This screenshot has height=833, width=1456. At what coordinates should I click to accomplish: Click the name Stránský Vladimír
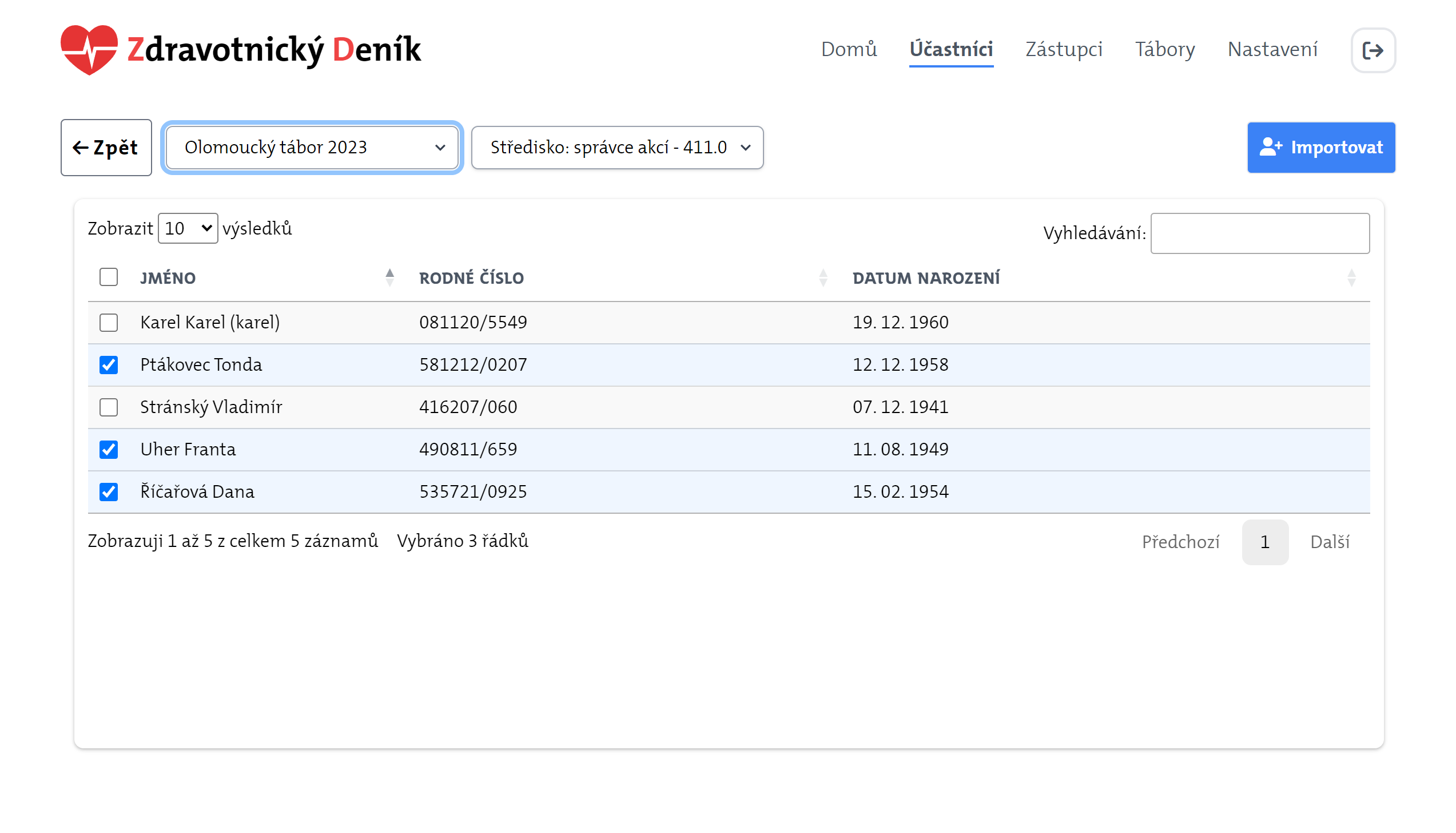(x=212, y=407)
